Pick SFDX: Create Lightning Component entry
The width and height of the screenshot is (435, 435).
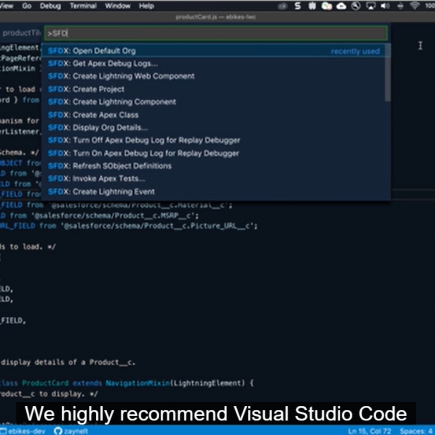[x=216, y=102]
